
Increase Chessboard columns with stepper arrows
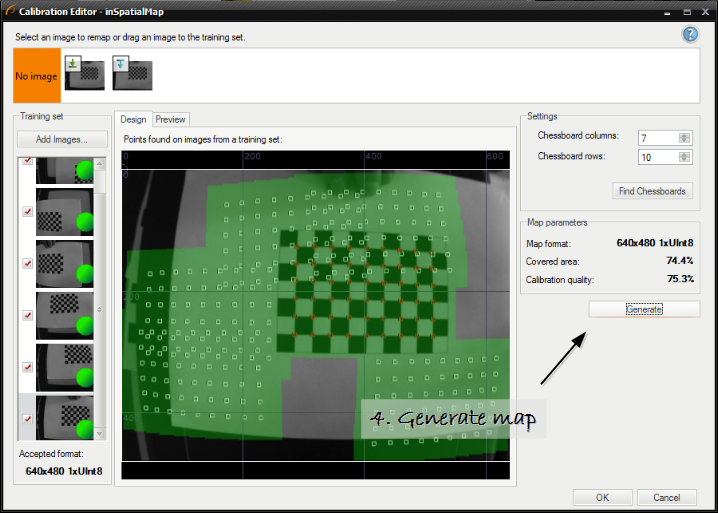pyautogui.click(x=684, y=135)
